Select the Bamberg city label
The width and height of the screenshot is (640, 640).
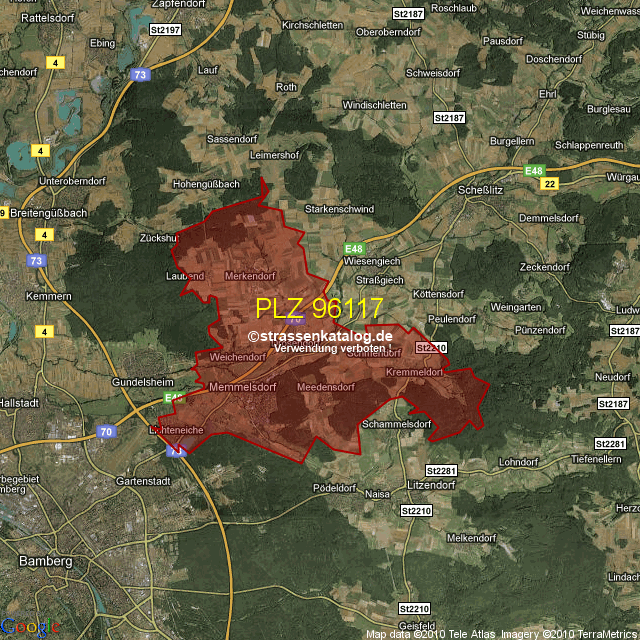pyautogui.click(x=46, y=562)
